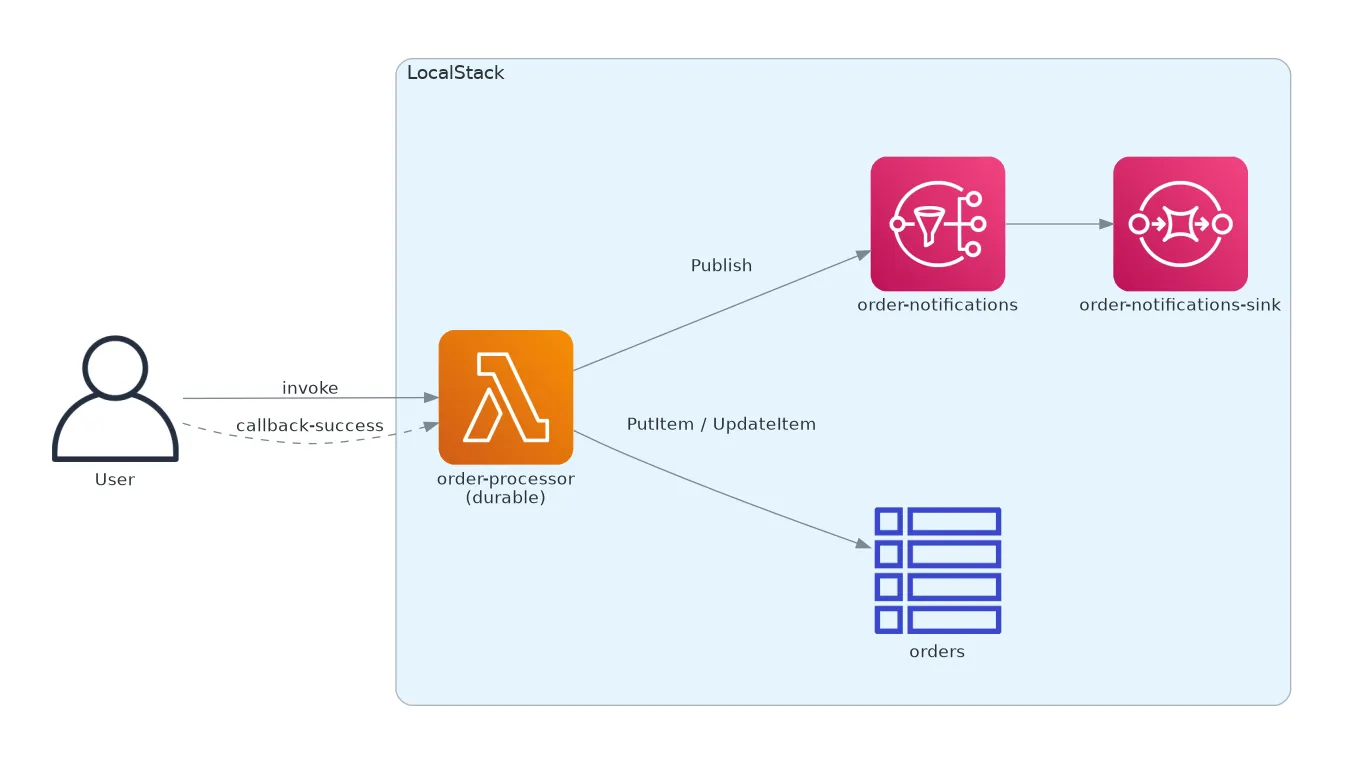Click the SNS order-notifications topic icon
Image resolution: width=1349 pixels, height=764 pixels.
point(938,223)
